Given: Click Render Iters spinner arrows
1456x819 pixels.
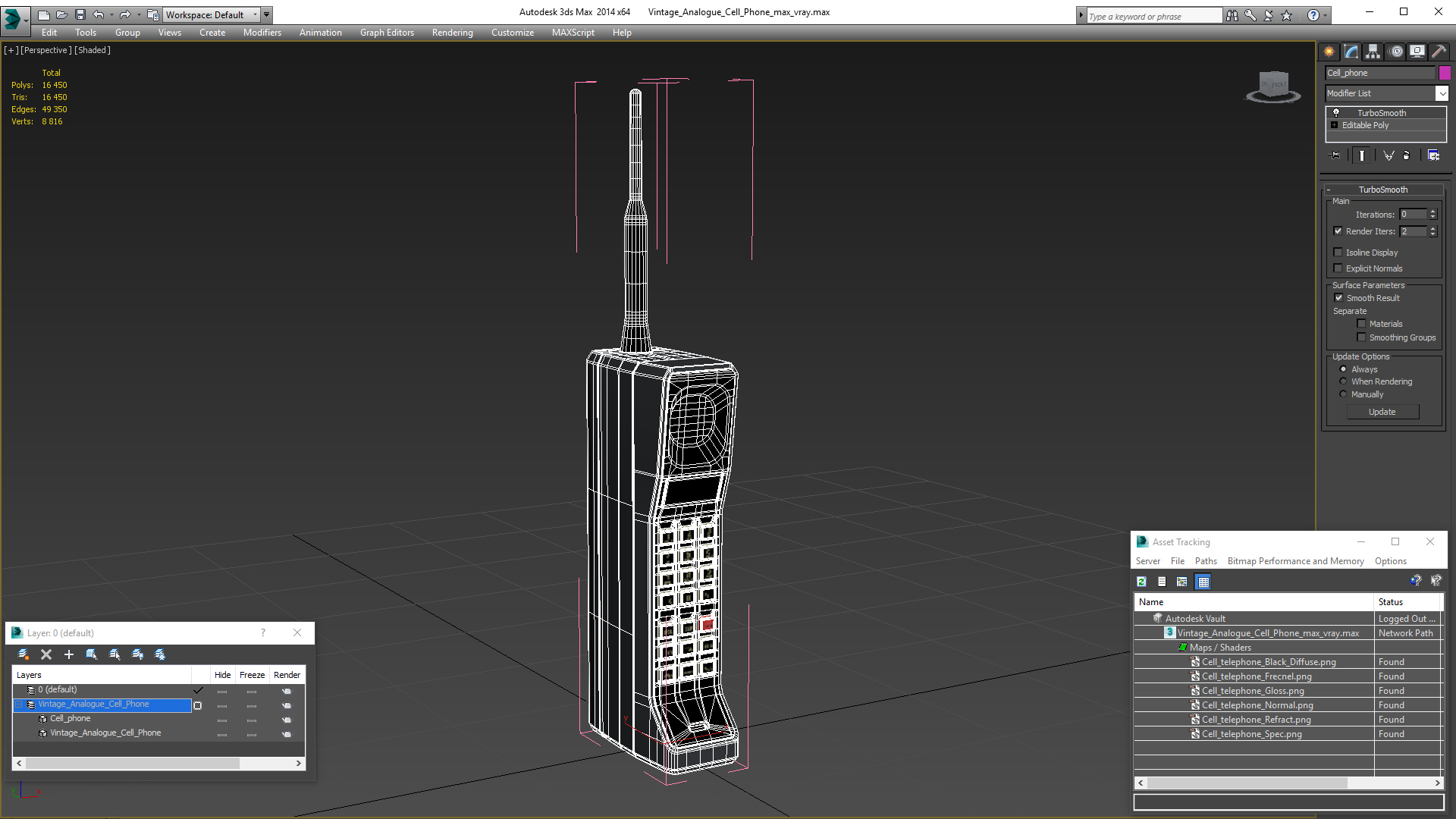Looking at the screenshot, I should [1433, 231].
